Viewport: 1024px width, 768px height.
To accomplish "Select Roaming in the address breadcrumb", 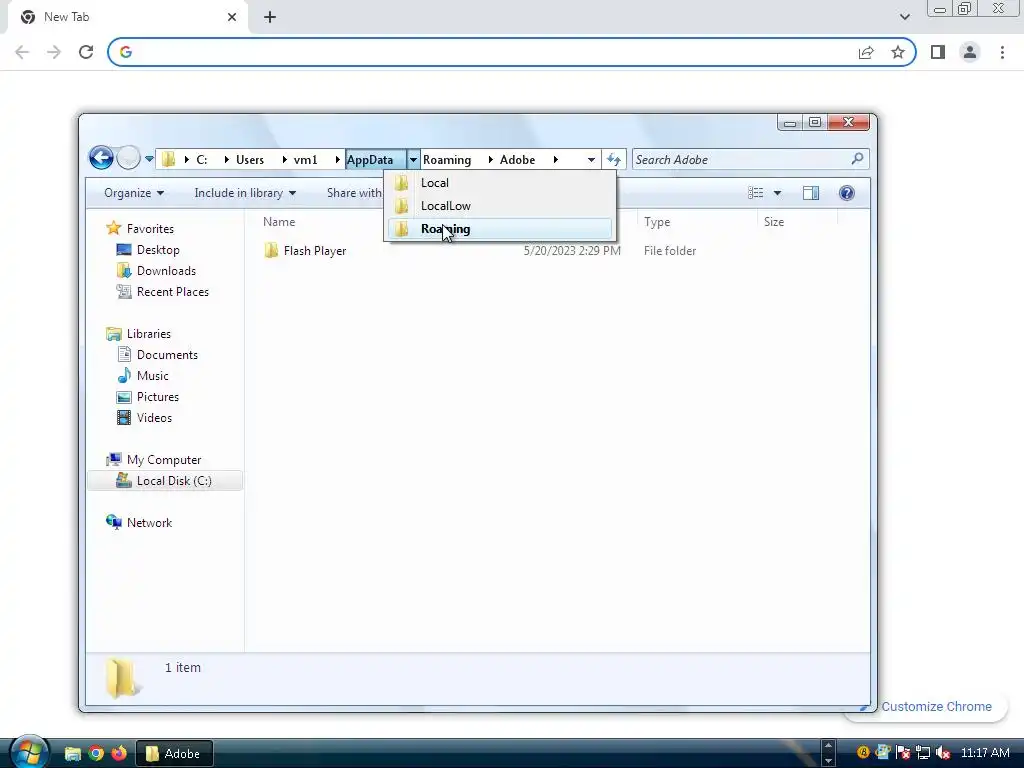I will [x=447, y=159].
